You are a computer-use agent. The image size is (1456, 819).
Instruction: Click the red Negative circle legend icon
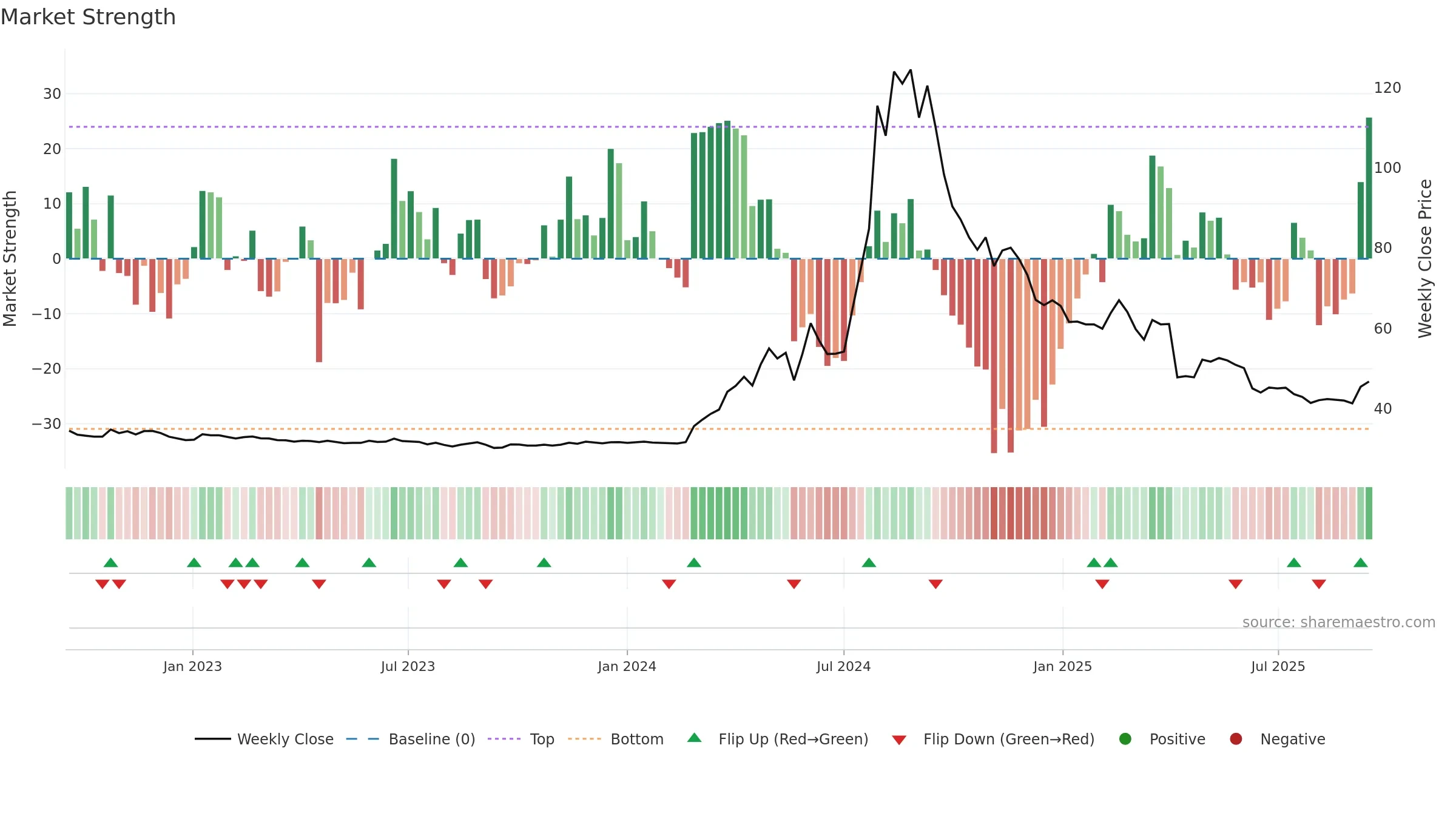pos(1236,739)
